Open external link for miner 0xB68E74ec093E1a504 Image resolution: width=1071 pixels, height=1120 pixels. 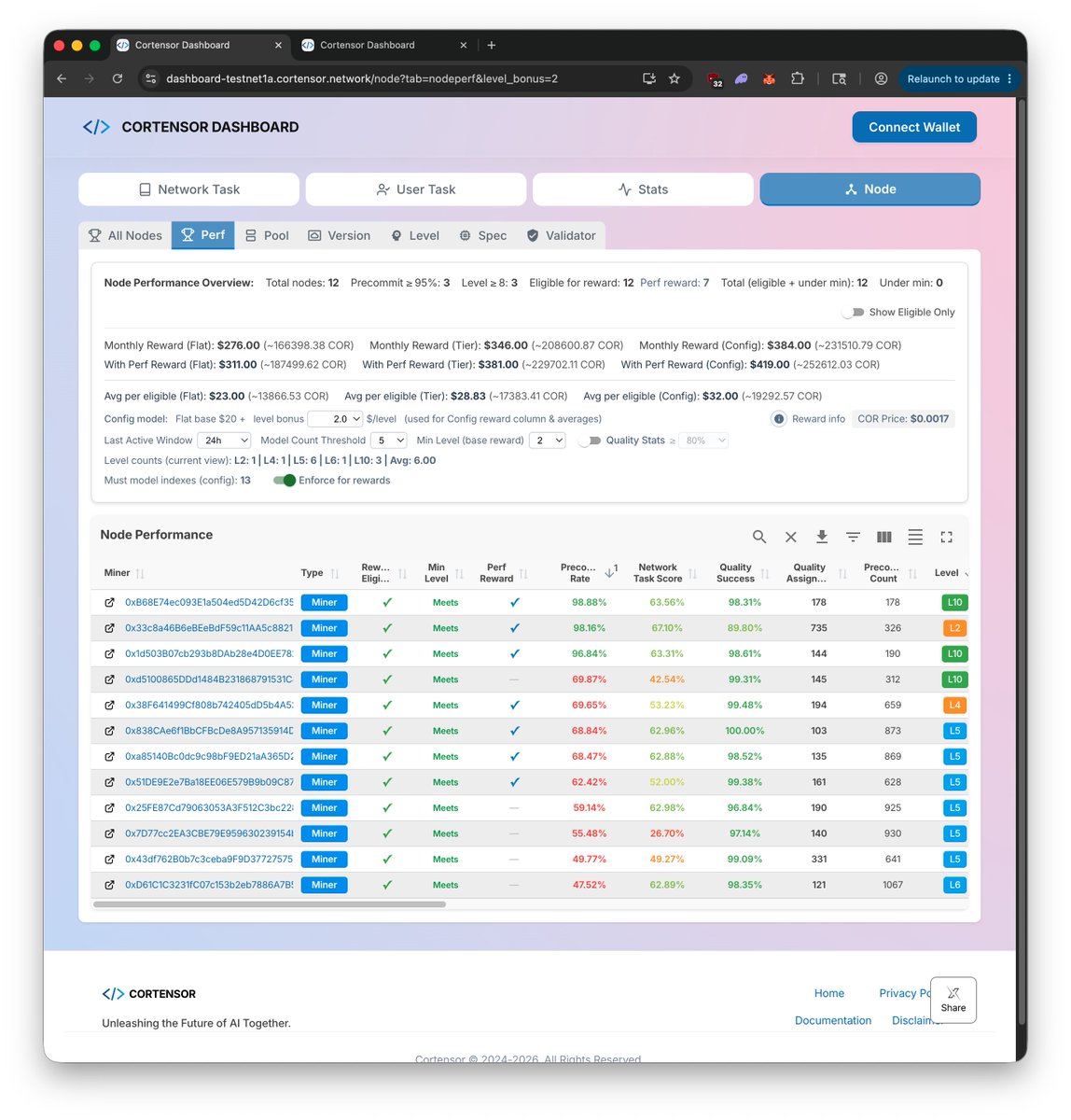[109, 603]
